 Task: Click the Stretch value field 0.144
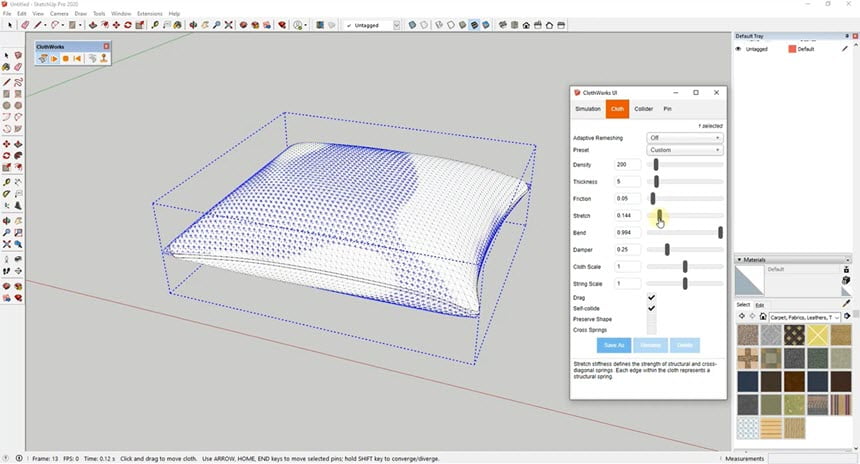pyautogui.click(x=627, y=216)
